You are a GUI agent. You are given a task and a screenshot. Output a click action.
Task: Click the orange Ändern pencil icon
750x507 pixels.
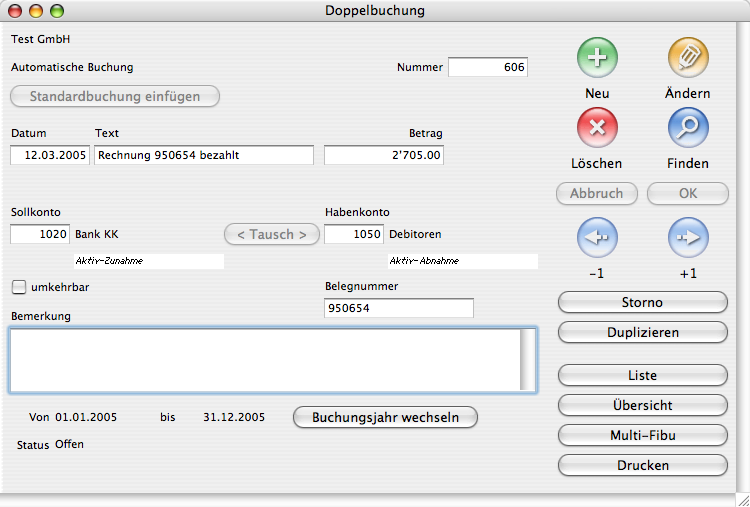688,58
